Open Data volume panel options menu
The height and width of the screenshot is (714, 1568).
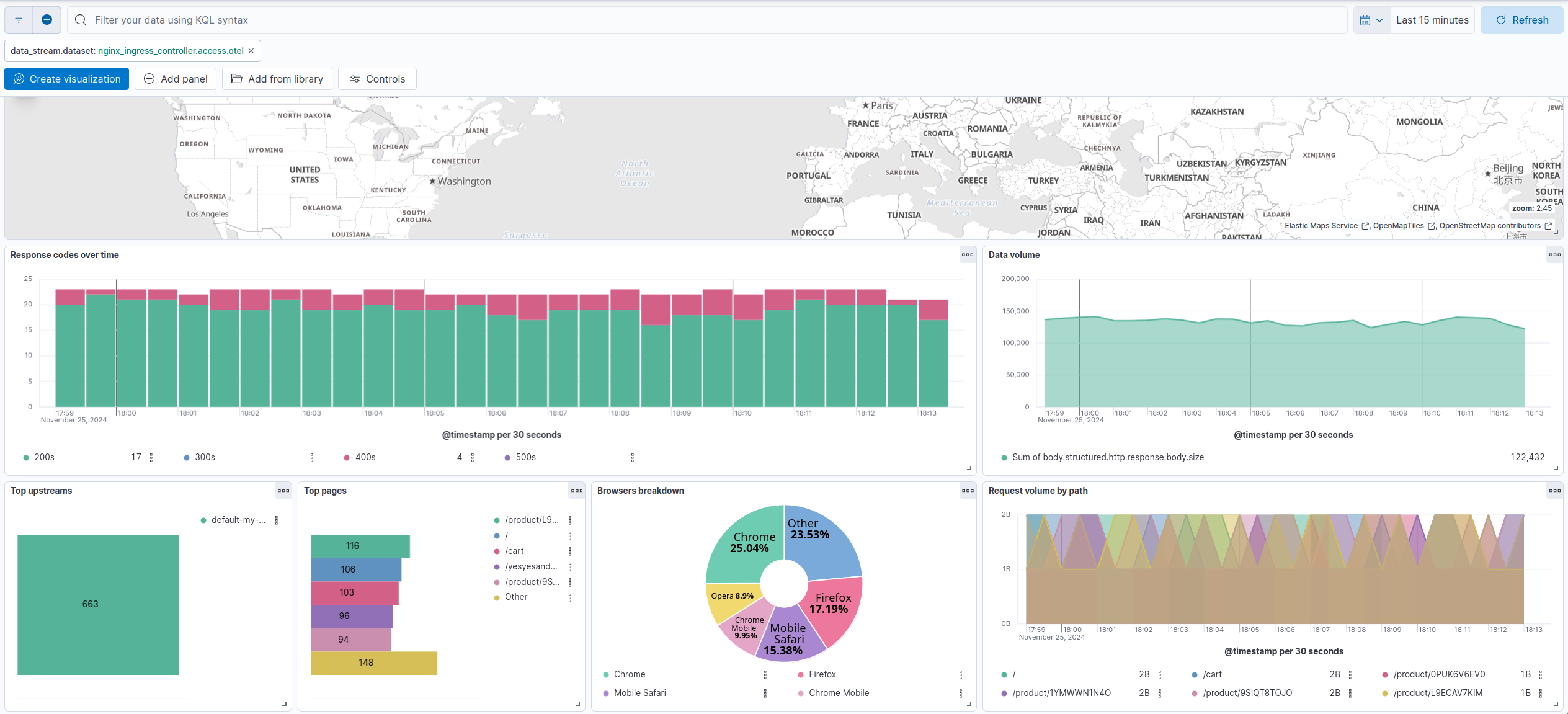pyautogui.click(x=1555, y=255)
